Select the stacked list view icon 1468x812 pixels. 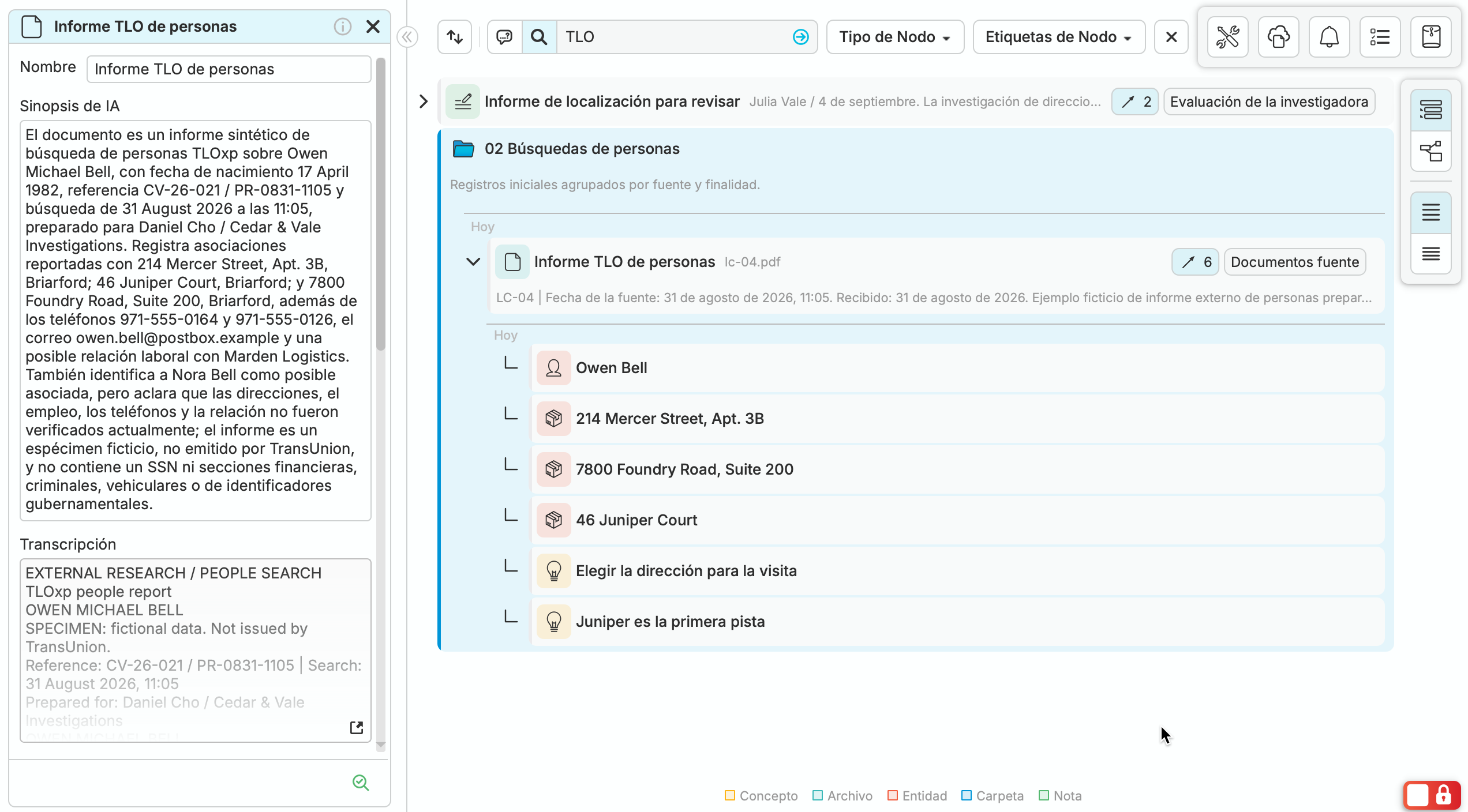tap(1430, 110)
